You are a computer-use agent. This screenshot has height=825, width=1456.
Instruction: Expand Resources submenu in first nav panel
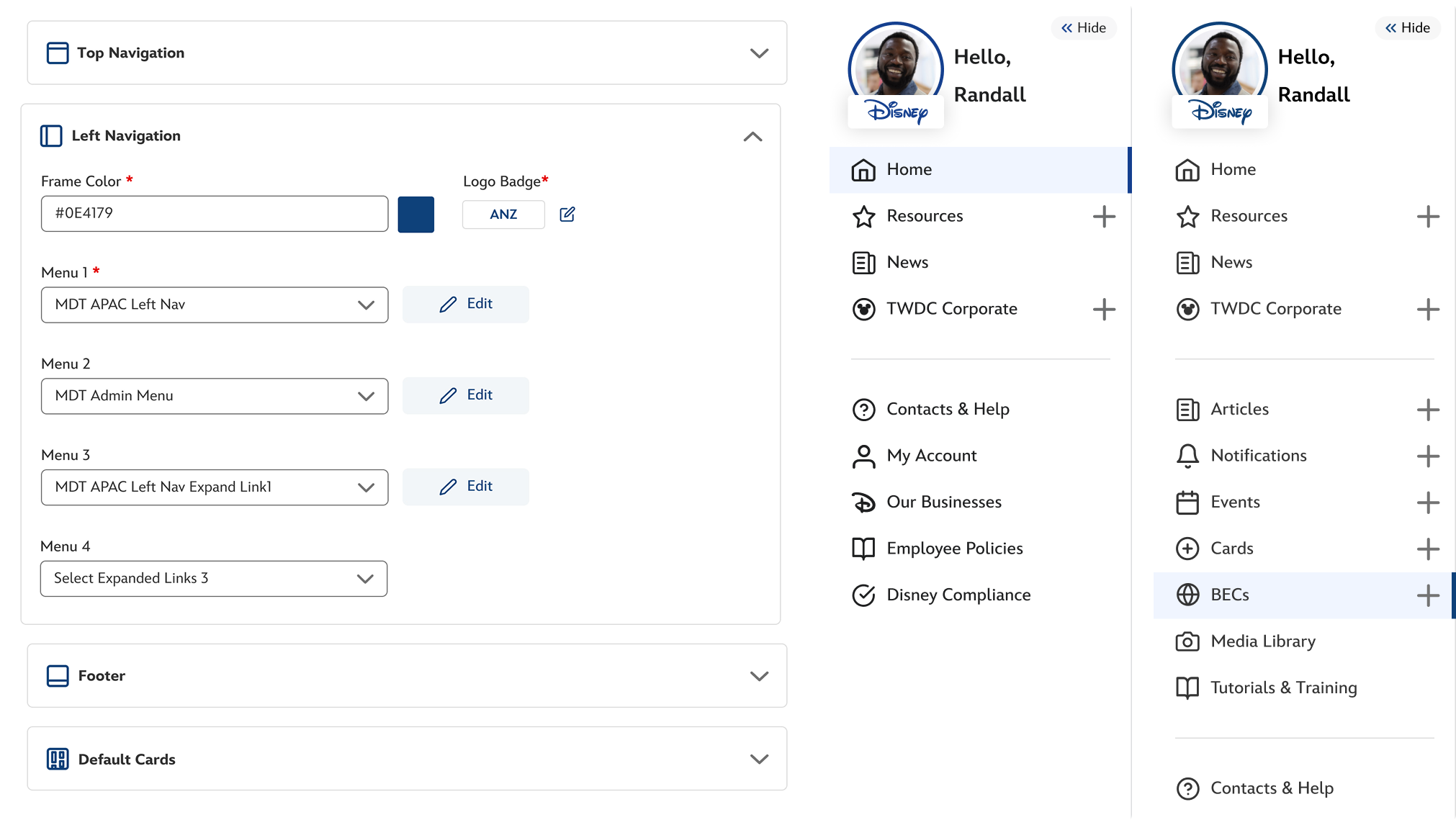pyautogui.click(x=1104, y=217)
